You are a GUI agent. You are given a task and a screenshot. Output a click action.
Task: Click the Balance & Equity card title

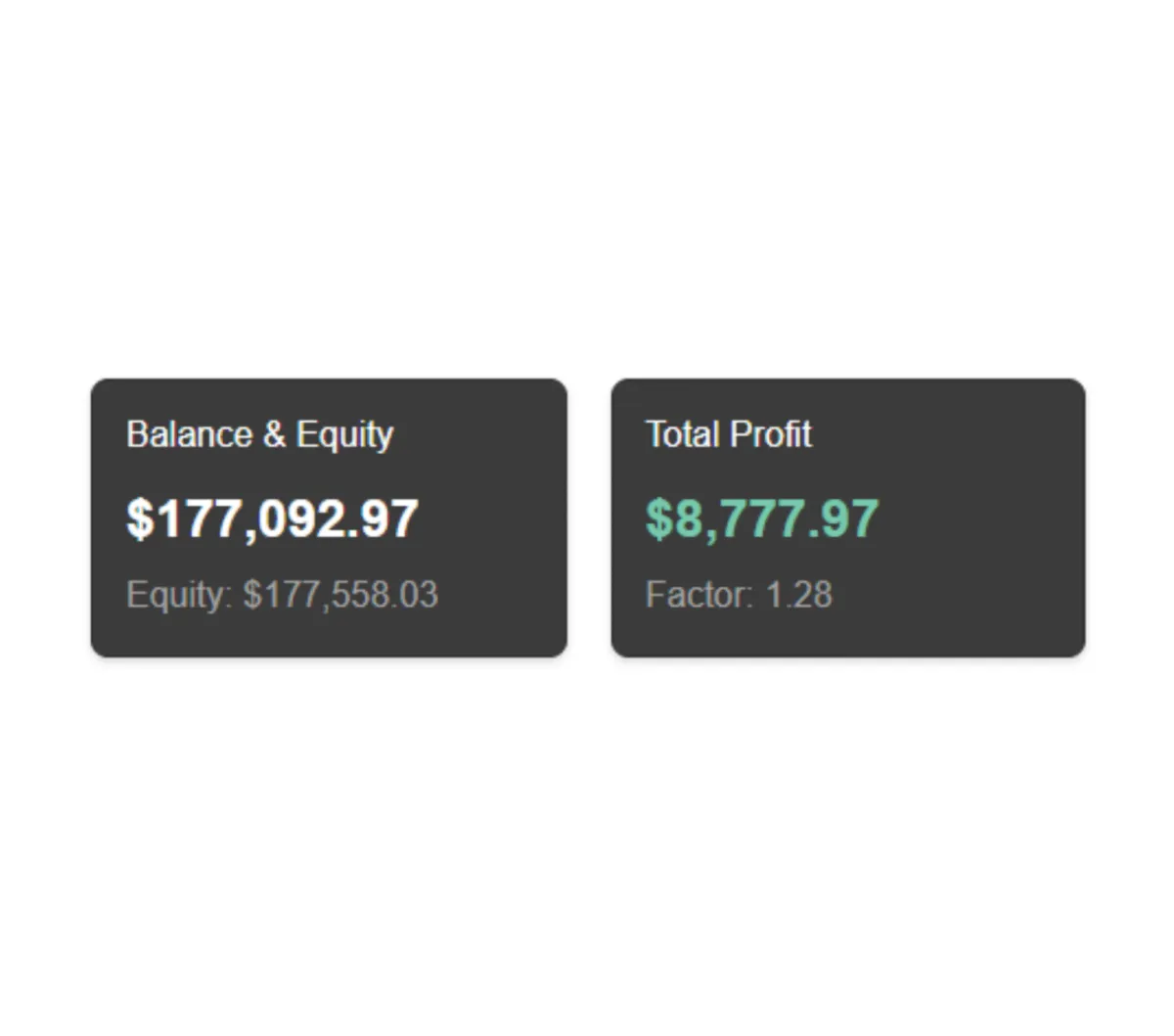click(259, 434)
